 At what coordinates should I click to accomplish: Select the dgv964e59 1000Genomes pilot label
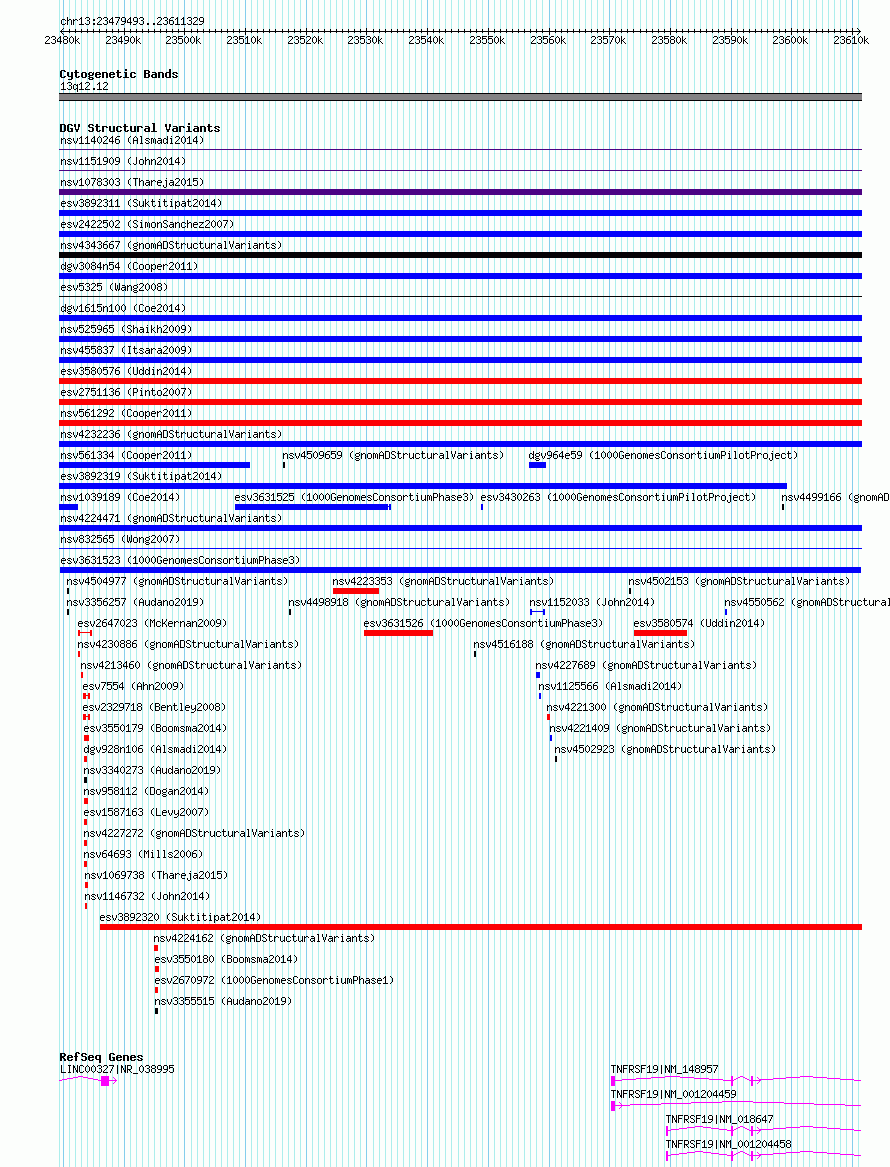pyautogui.click(x=663, y=455)
